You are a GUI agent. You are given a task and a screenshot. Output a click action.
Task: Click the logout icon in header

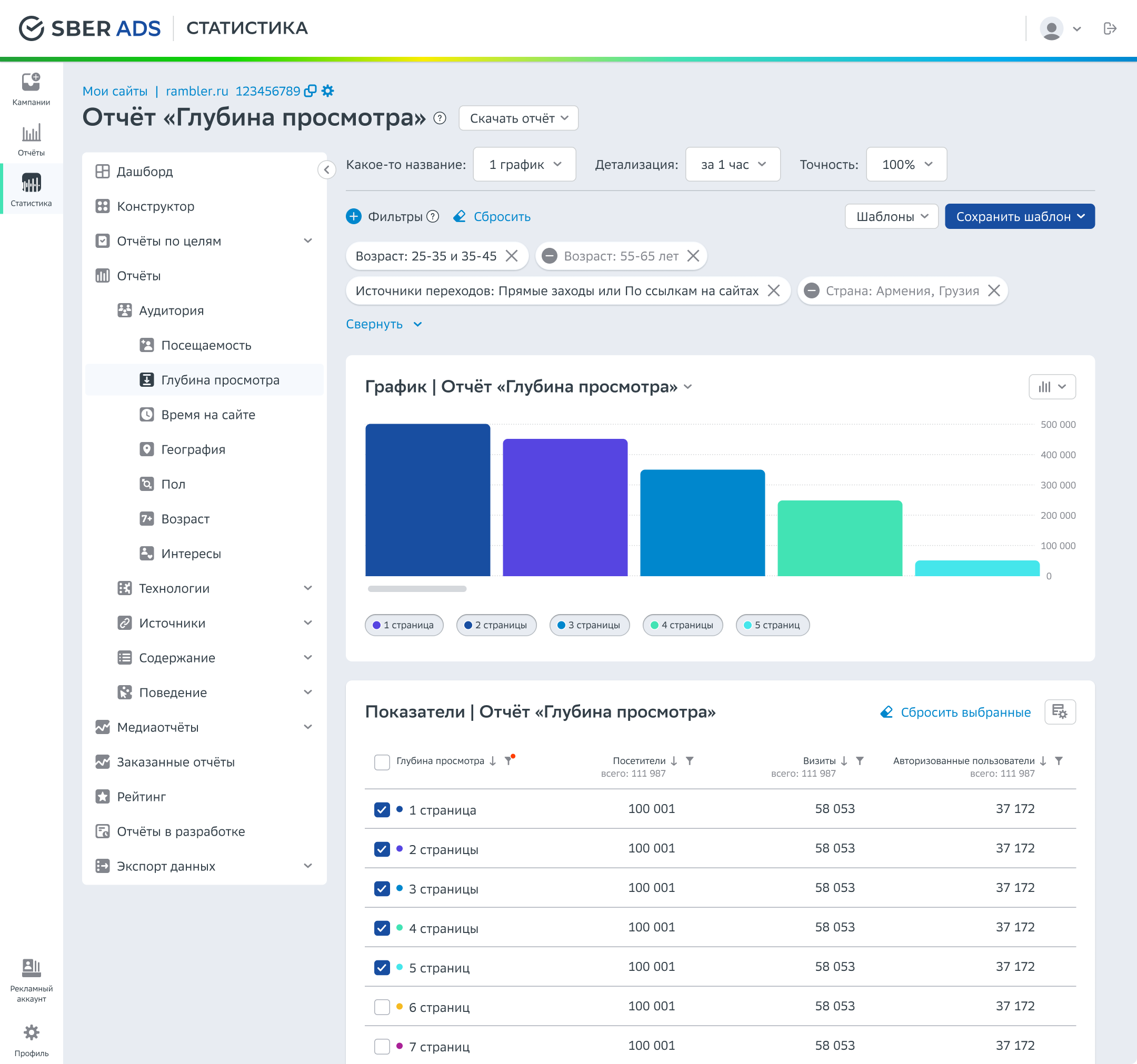coord(1110,28)
